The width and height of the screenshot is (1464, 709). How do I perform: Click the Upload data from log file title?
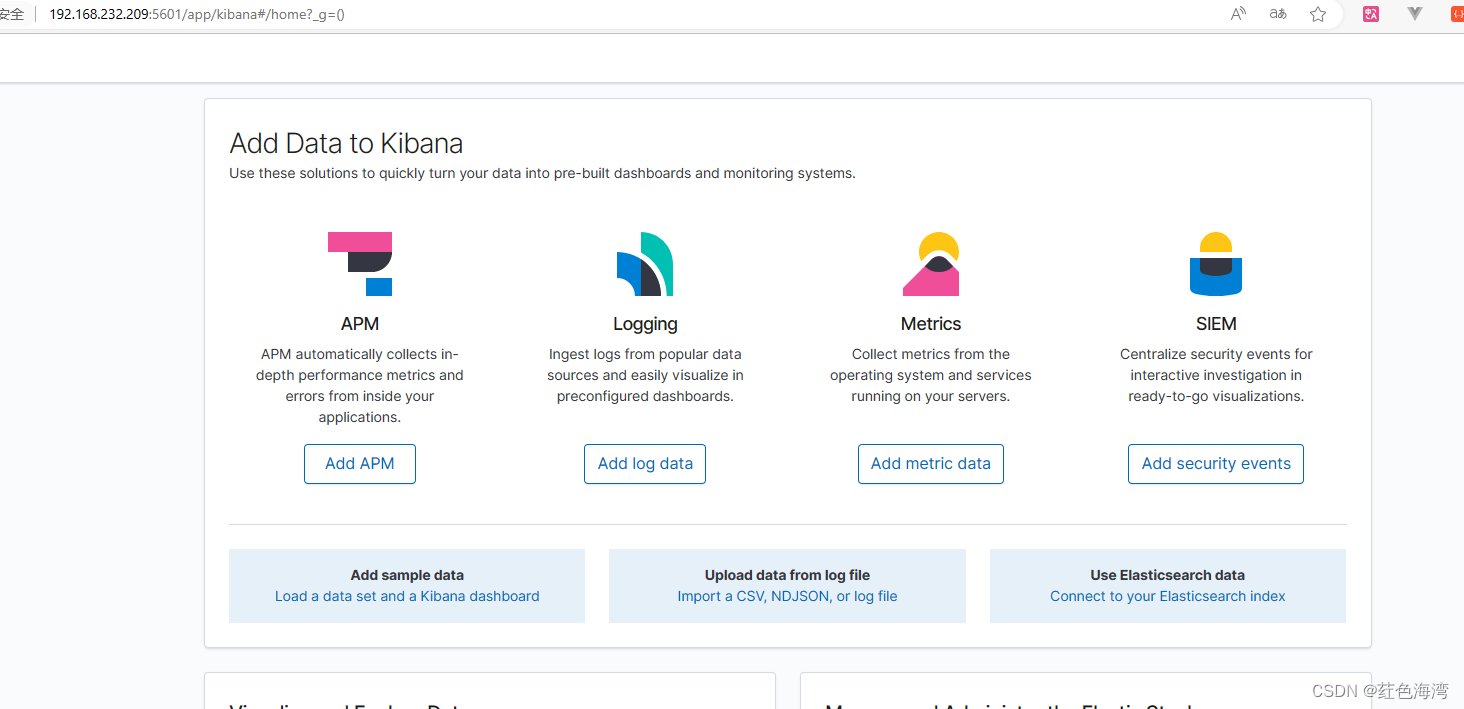point(787,575)
